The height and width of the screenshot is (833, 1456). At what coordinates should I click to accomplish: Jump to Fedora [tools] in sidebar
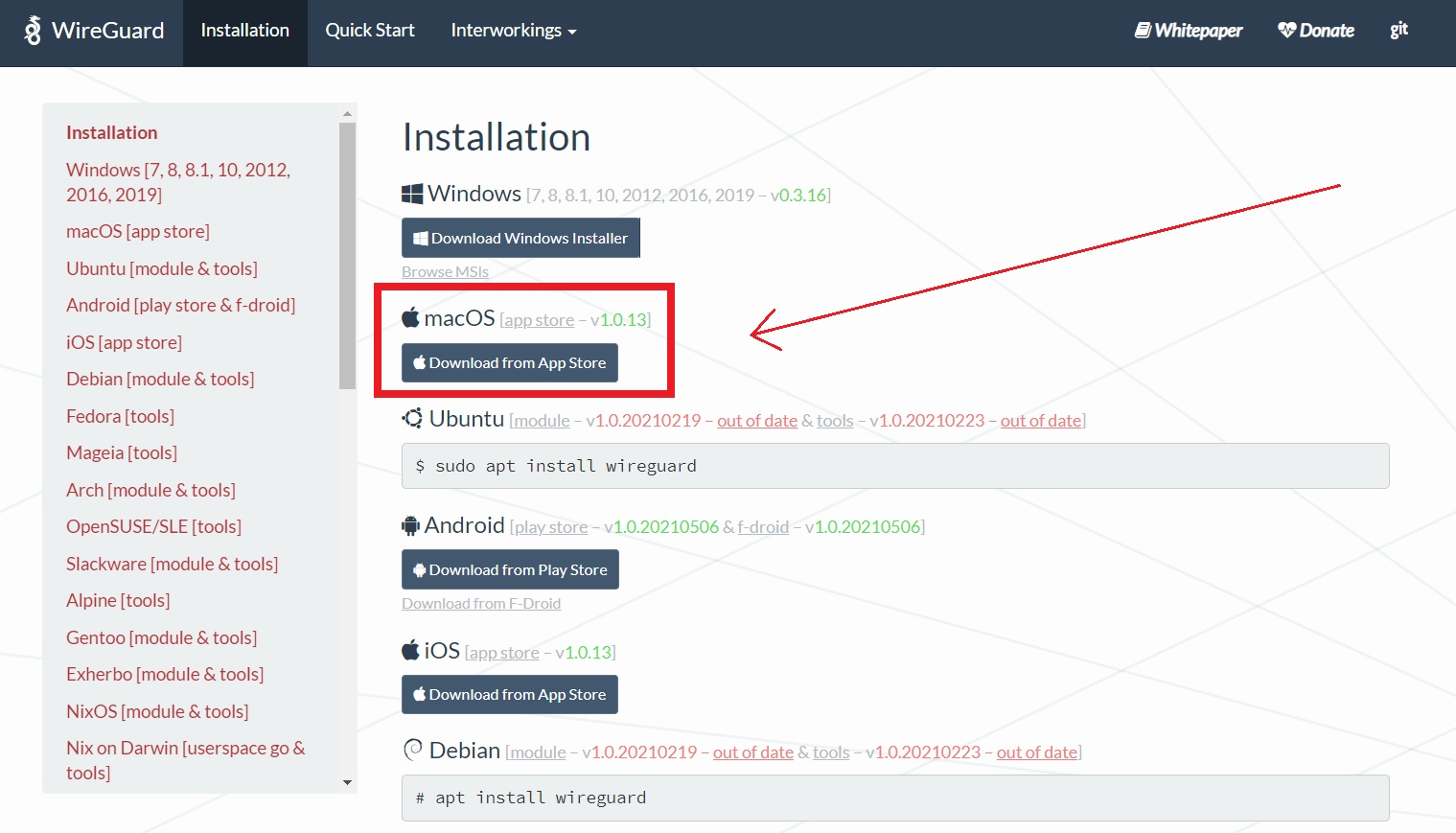(x=120, y=416)
